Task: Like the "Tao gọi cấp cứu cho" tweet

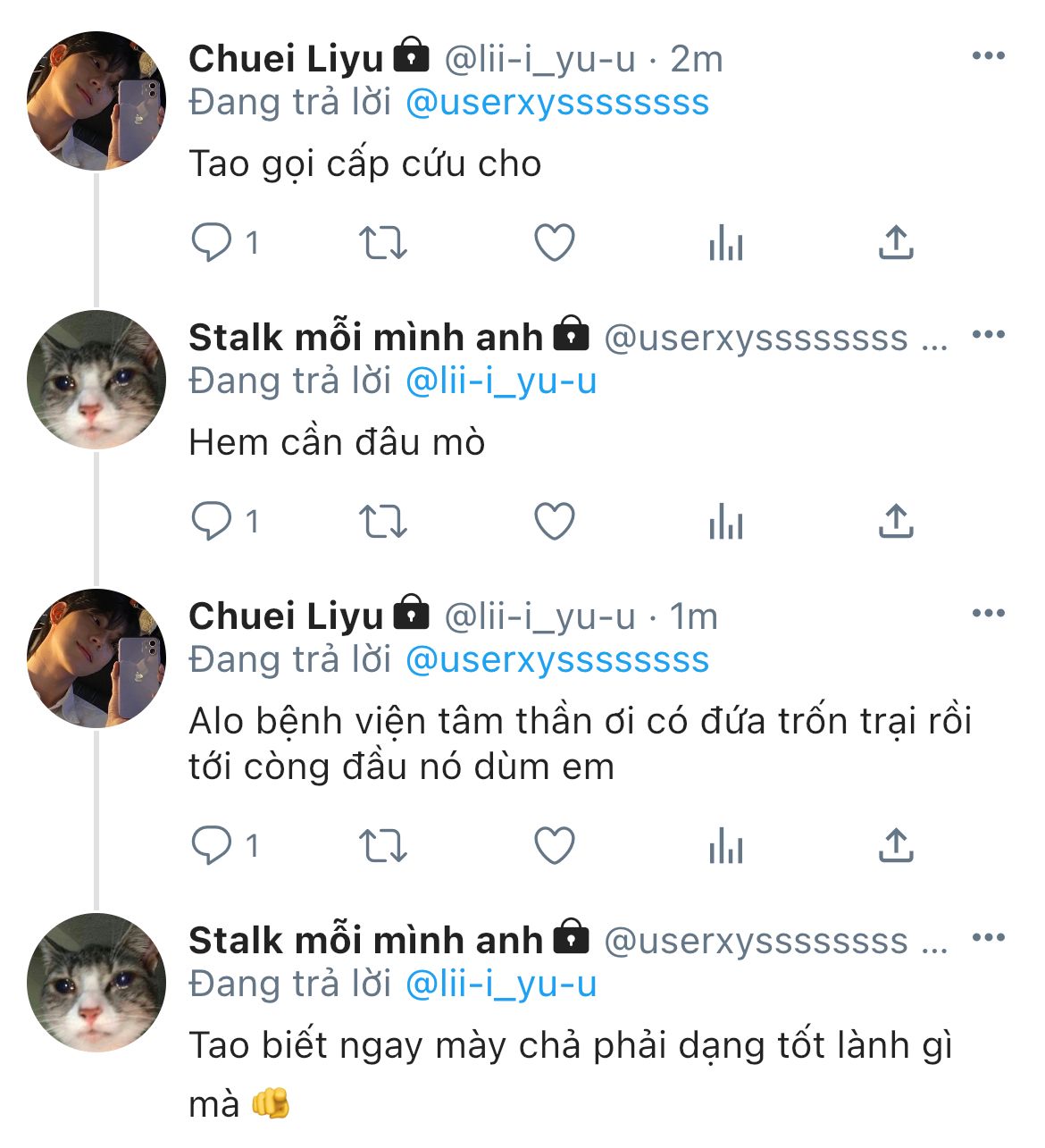Action: coord(554,242)
